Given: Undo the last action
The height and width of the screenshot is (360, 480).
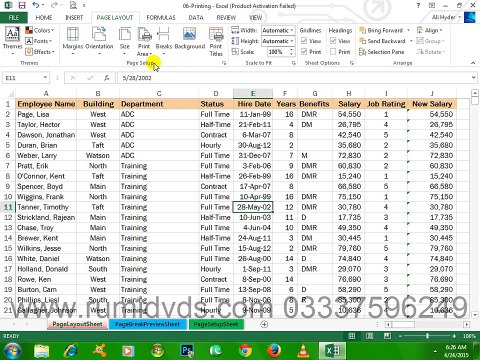Looking at the screenshot, I should click(x=36, y=5).
